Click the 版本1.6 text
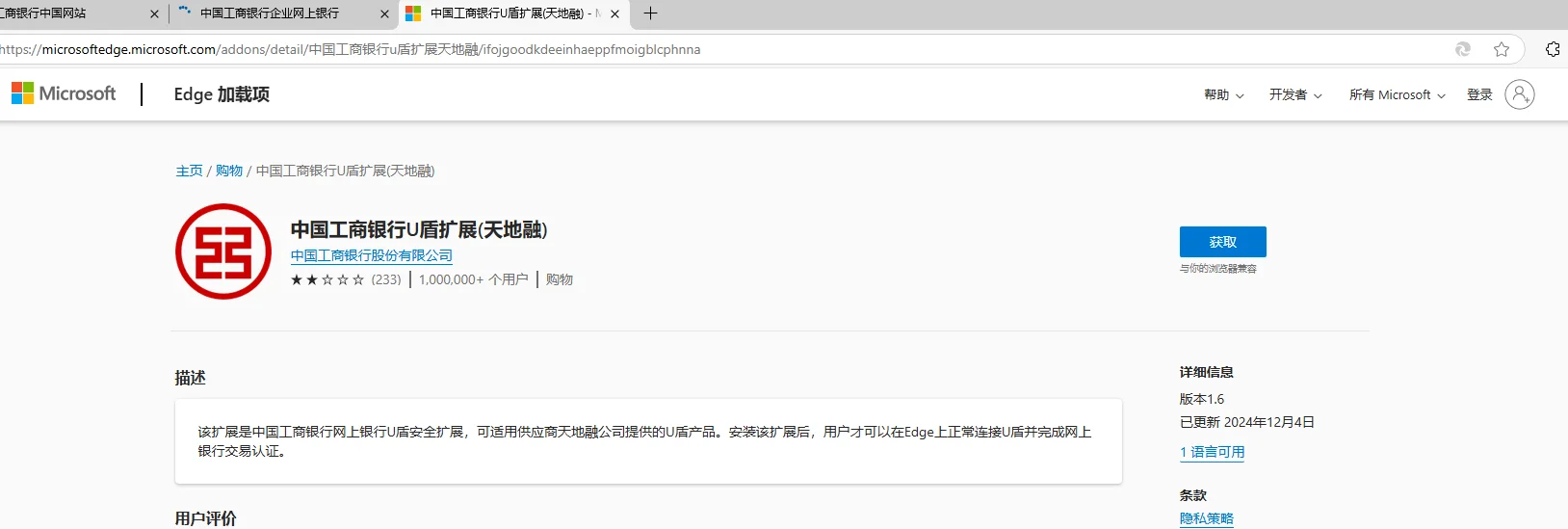The width and height of the screenshot is (1568, 529). [1202, 399]
